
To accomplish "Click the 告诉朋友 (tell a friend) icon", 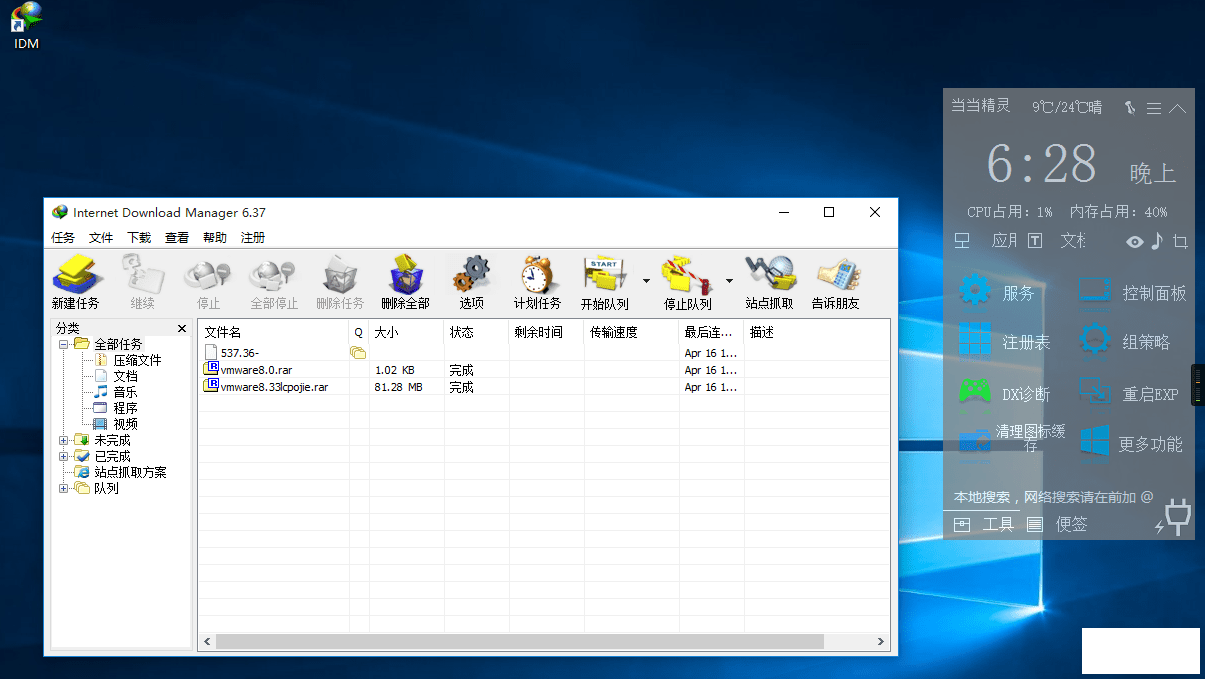I will (836, 282).
